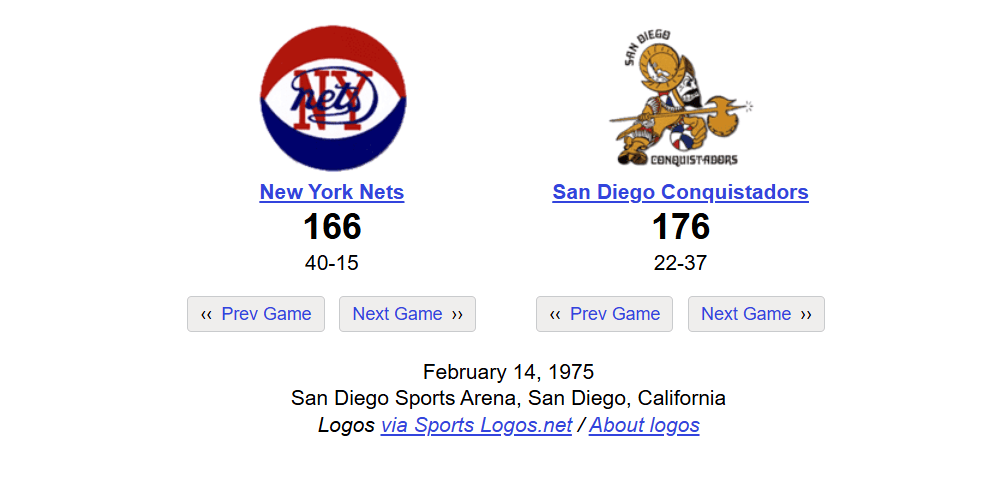Click the San Diego Conquistadors logo
Image resolution: width=992 pixels, height=495 pixels.
[681, 98]
